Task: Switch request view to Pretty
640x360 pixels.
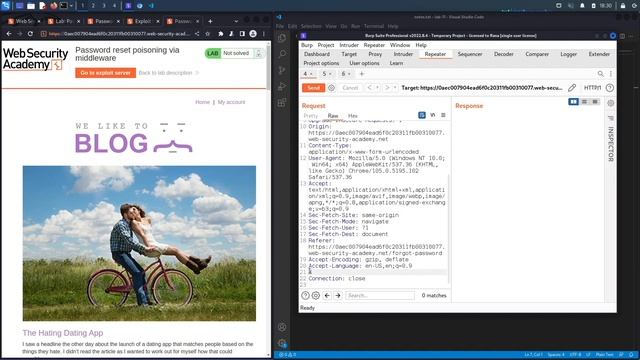Action: pos(311,116)
